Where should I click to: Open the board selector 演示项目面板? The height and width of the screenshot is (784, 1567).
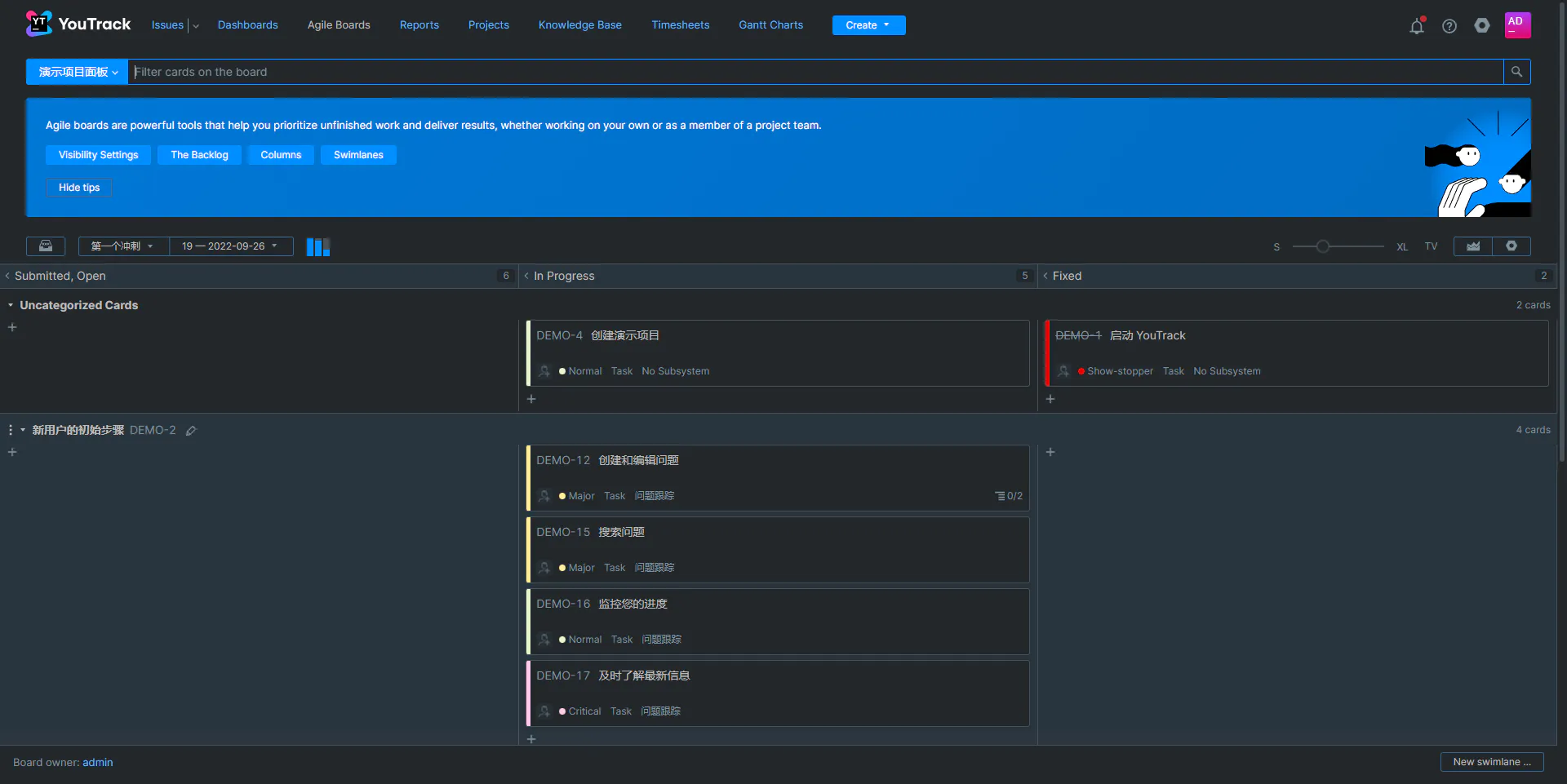point(77,72)
